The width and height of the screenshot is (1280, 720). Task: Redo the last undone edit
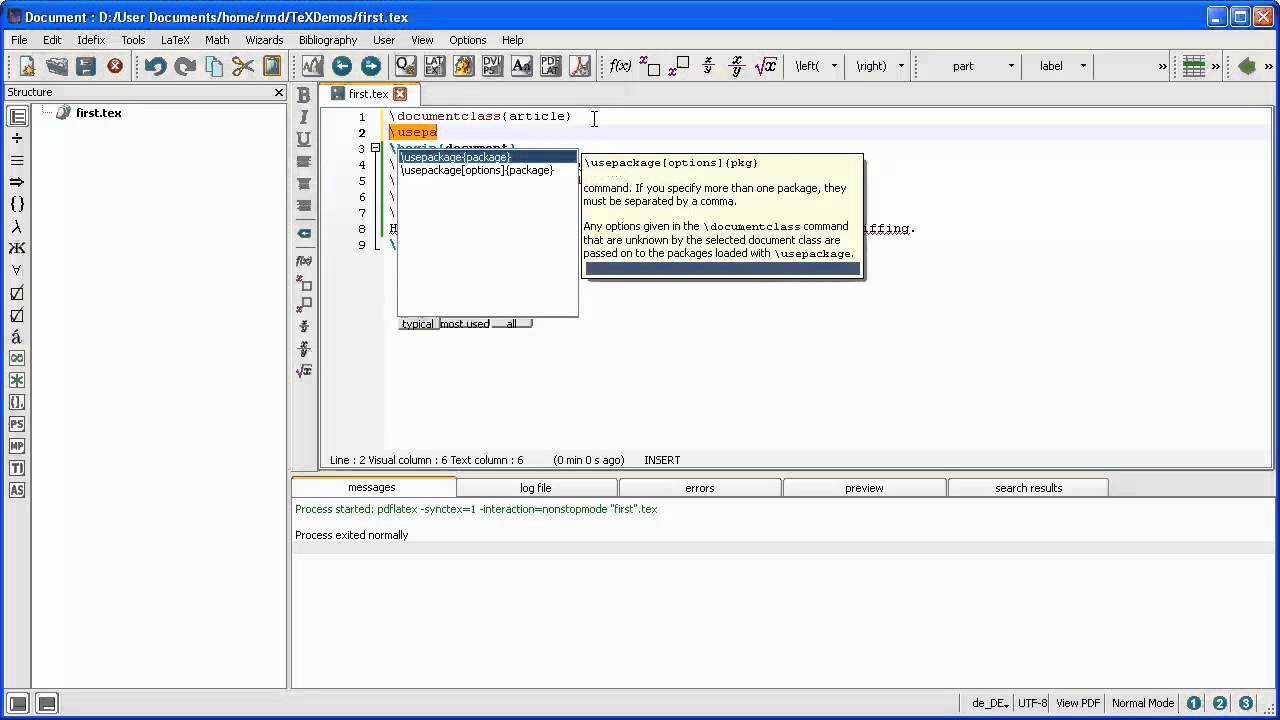(x=185, y=66)
